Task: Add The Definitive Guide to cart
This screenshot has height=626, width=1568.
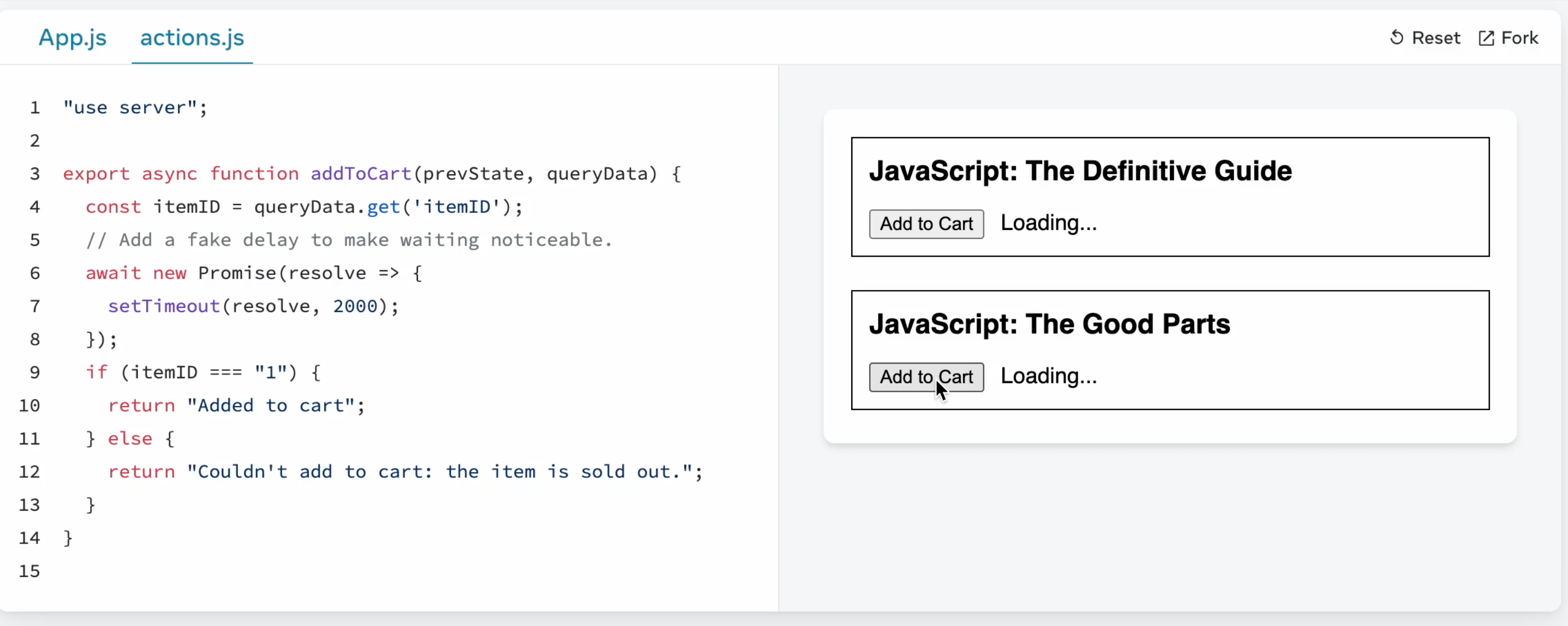Action: (926, 224)
